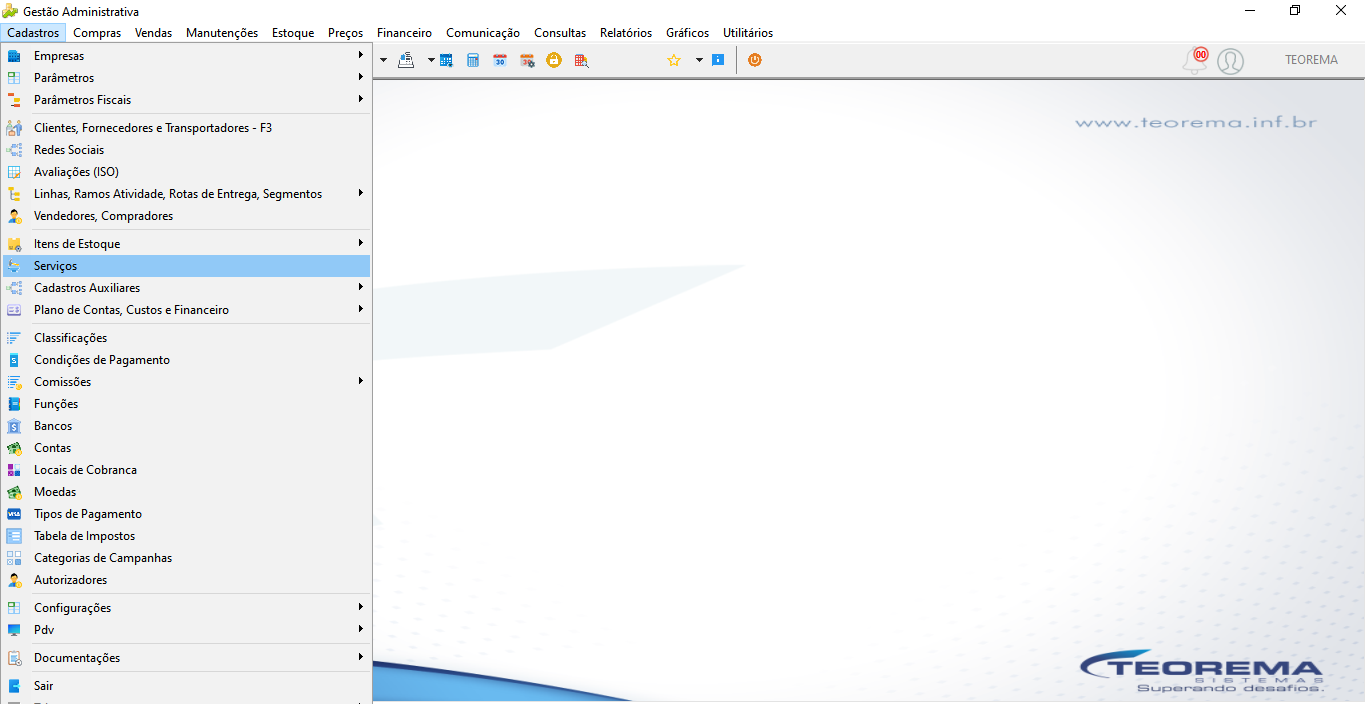Expand the Empresas submenu arrow

click(x=361, y=56)
